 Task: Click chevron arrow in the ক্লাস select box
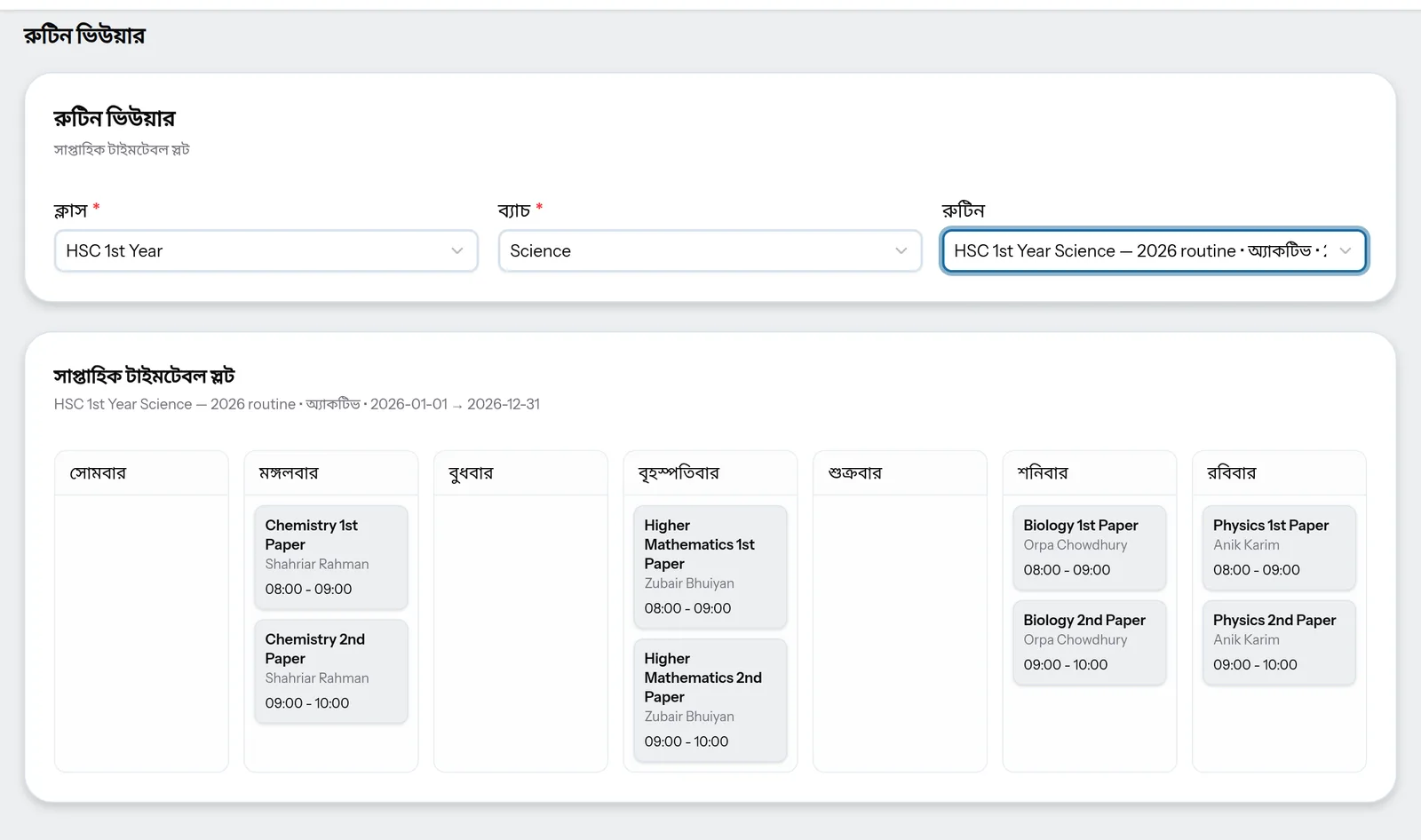456,251
